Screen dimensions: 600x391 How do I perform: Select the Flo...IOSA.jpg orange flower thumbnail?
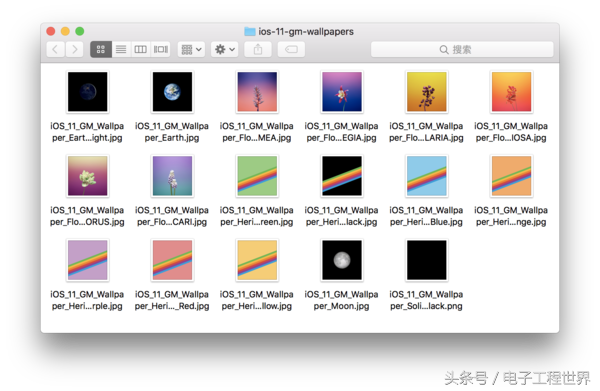click(x=512, y=92)
